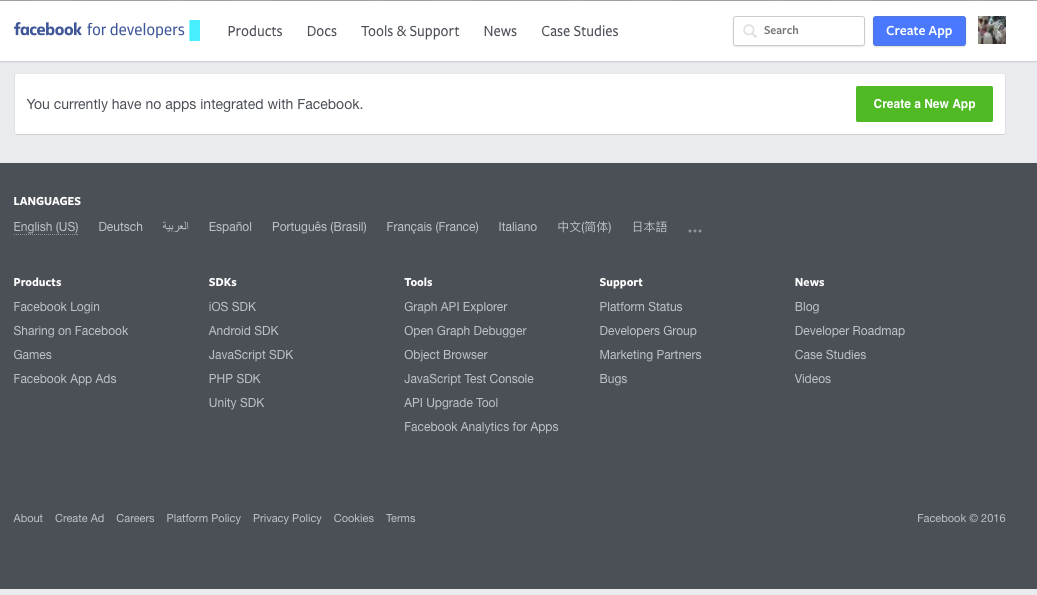Open Facebook Analytics for Apps link
The height and width of the screenshot is (595, 1037).
pos(481,427)
